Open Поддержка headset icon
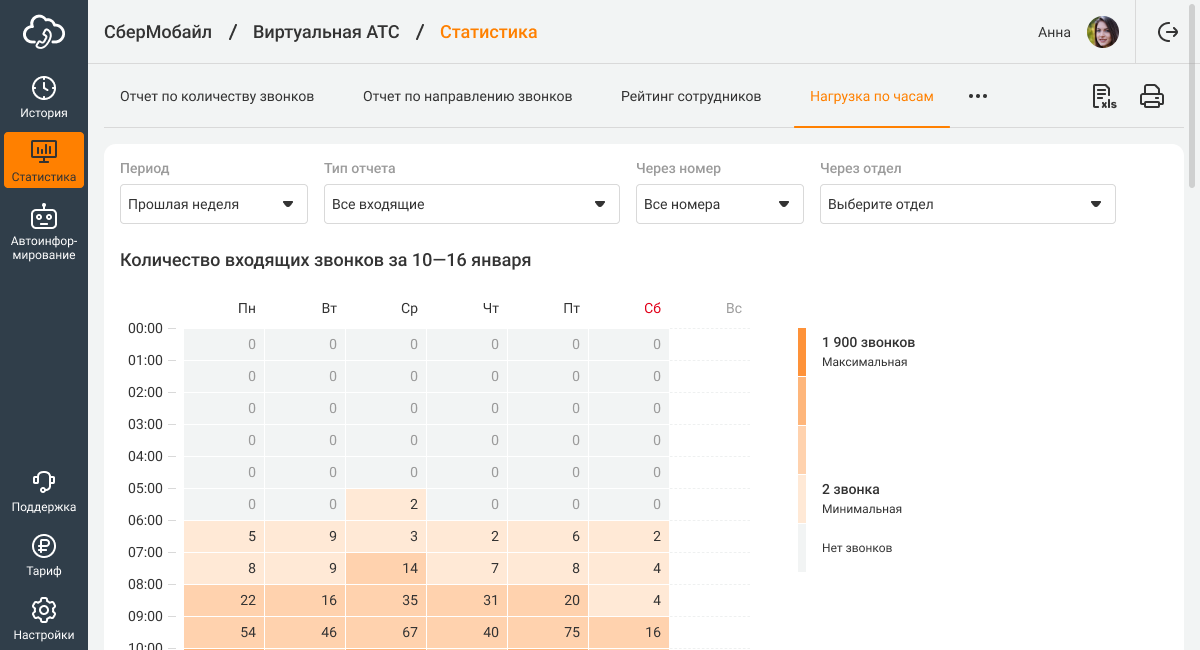Image resolution: width=1200 pixels, height=650 pixels. point(44,491)
